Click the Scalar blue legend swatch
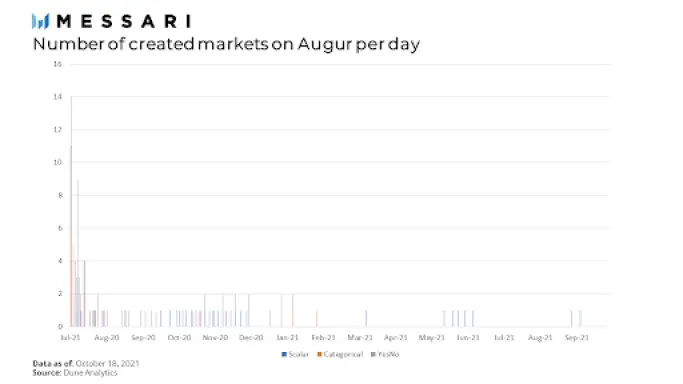The width and height of the screenshot is (683, 384). (x=284, y=354)
